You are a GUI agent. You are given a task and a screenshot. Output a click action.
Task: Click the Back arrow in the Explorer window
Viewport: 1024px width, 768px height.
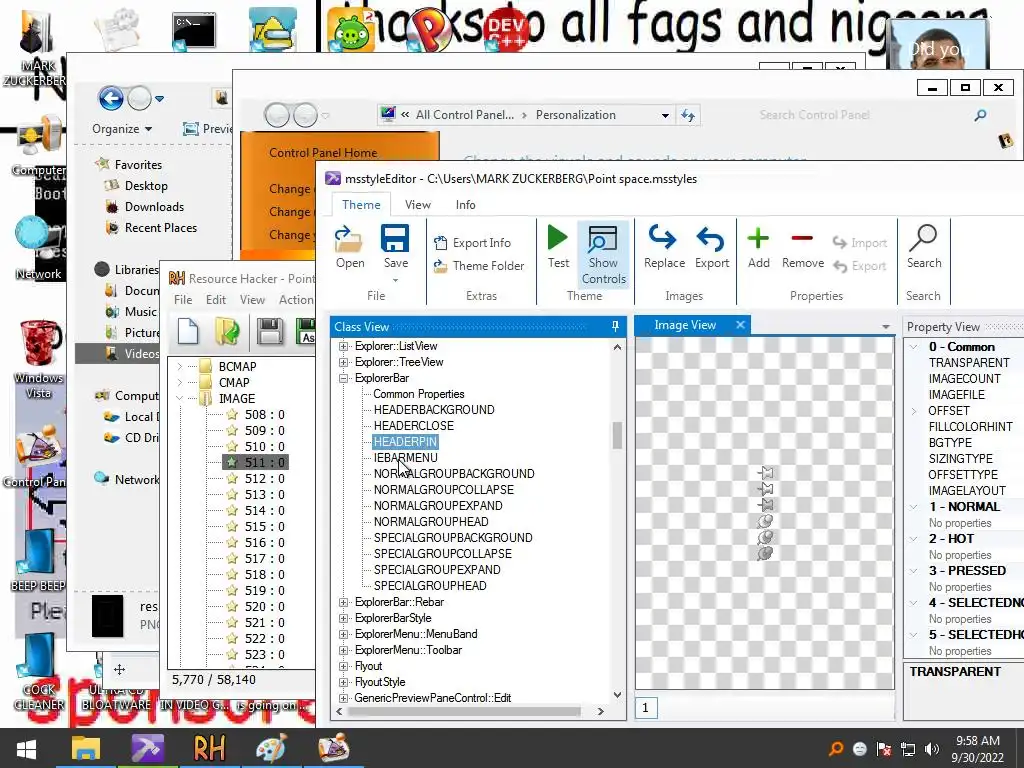(x=111, y=99)
